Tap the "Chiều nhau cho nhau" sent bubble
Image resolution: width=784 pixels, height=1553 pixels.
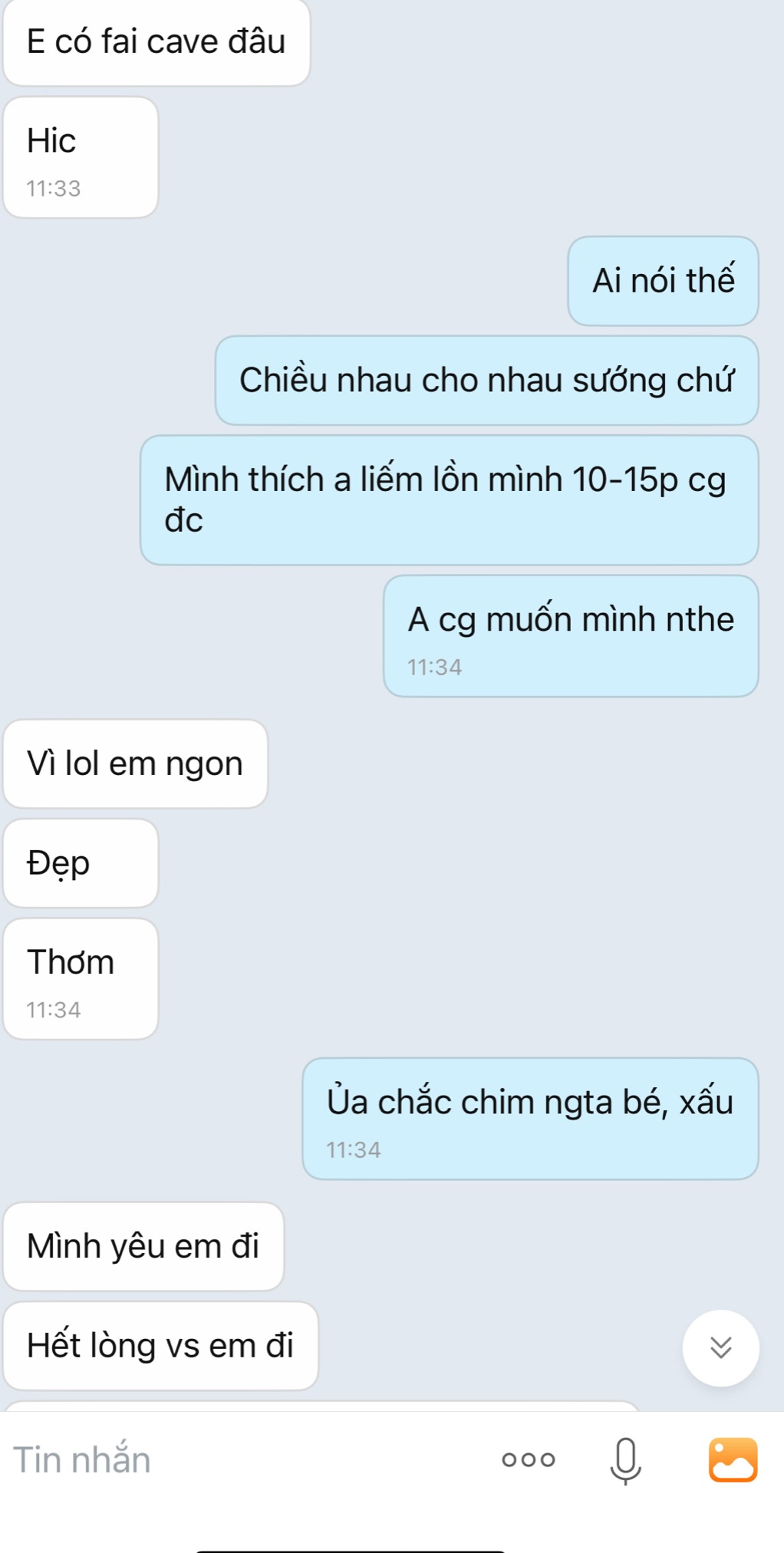pos(486,381)
